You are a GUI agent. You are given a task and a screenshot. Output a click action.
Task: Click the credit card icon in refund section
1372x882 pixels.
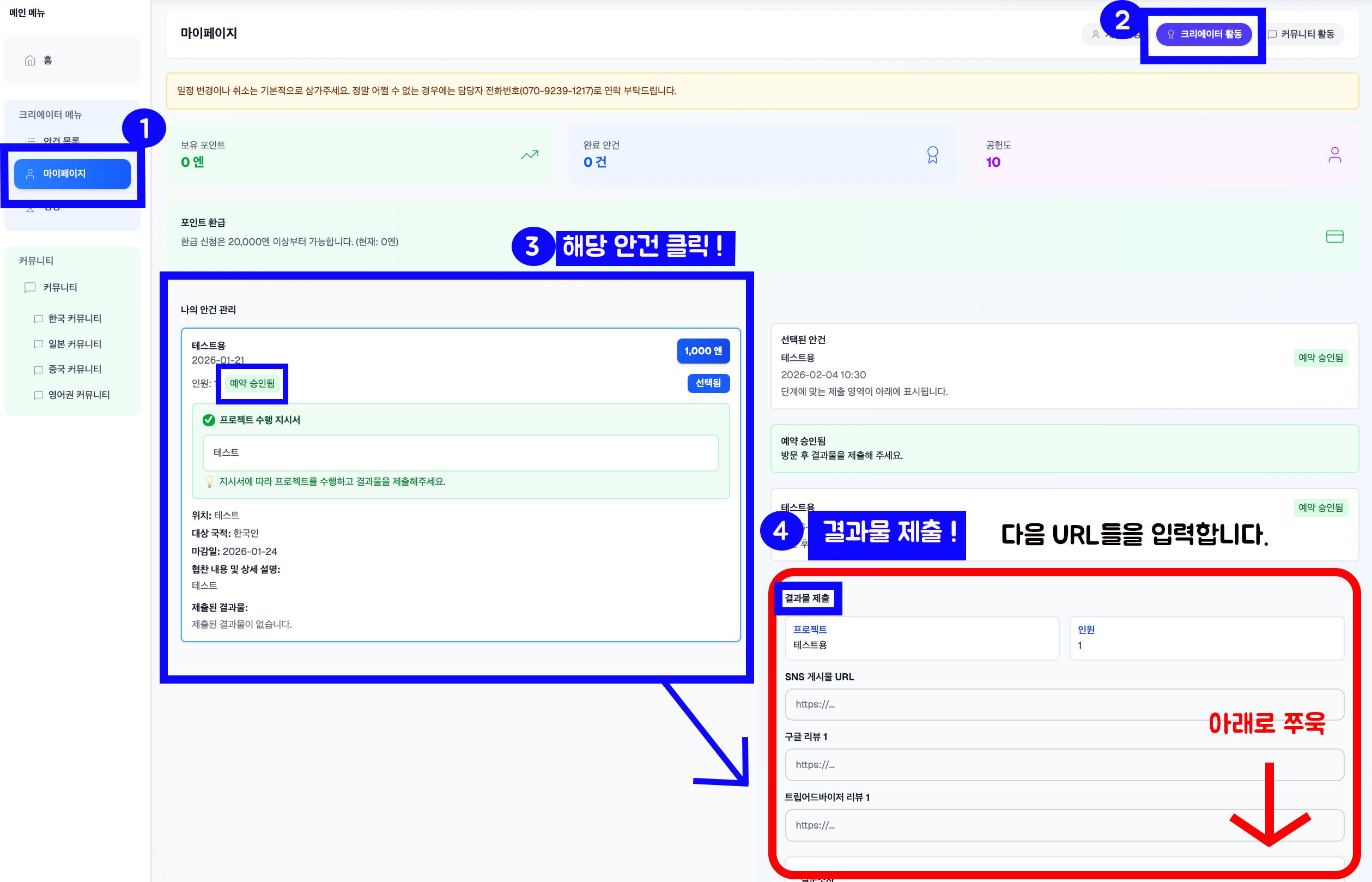click(1334, 237)
